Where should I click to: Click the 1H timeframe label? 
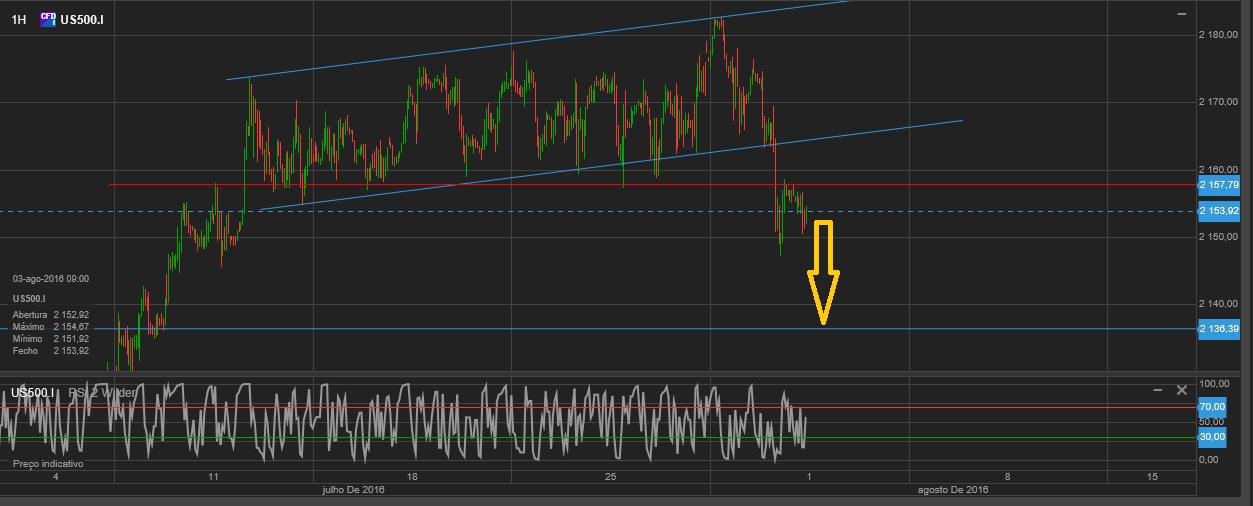(17, 19)
